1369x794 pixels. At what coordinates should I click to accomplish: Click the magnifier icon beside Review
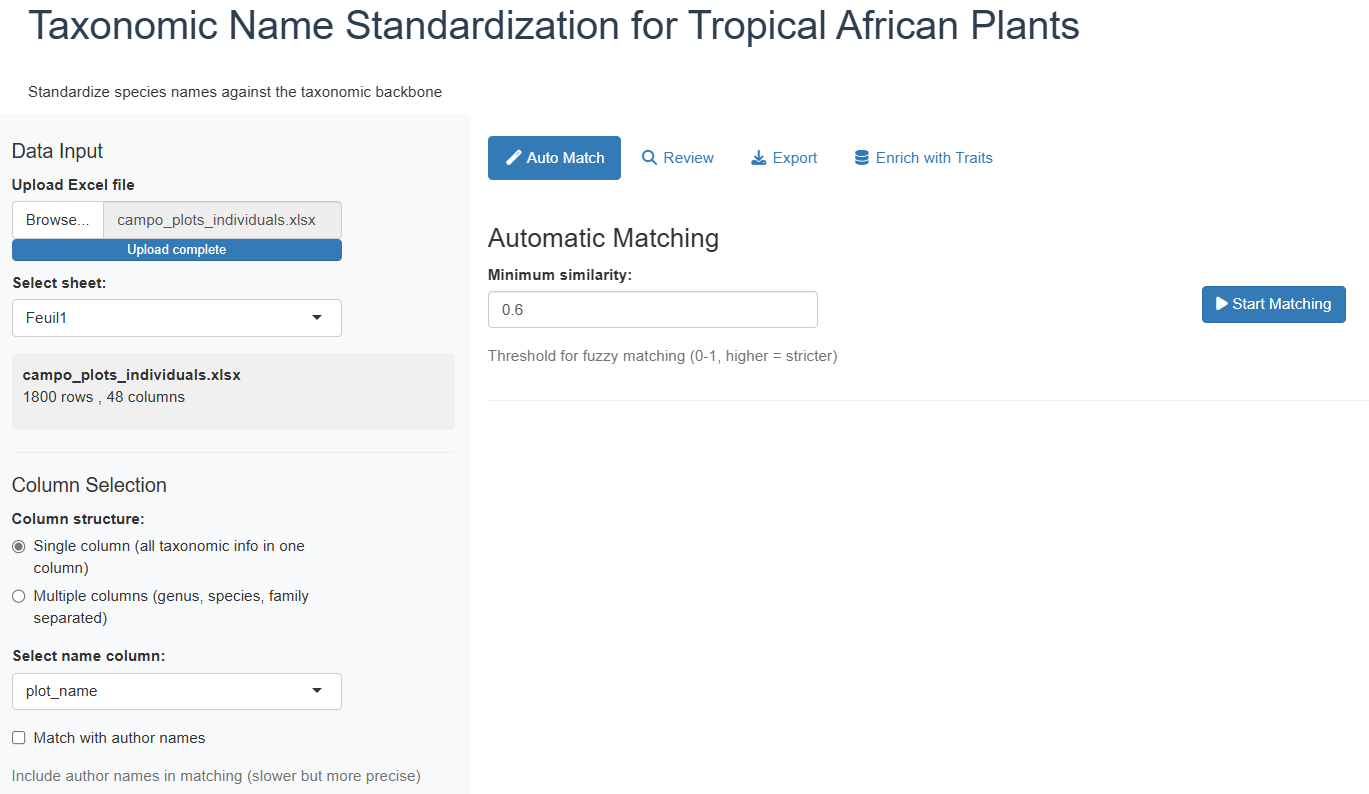click(649, 158)
